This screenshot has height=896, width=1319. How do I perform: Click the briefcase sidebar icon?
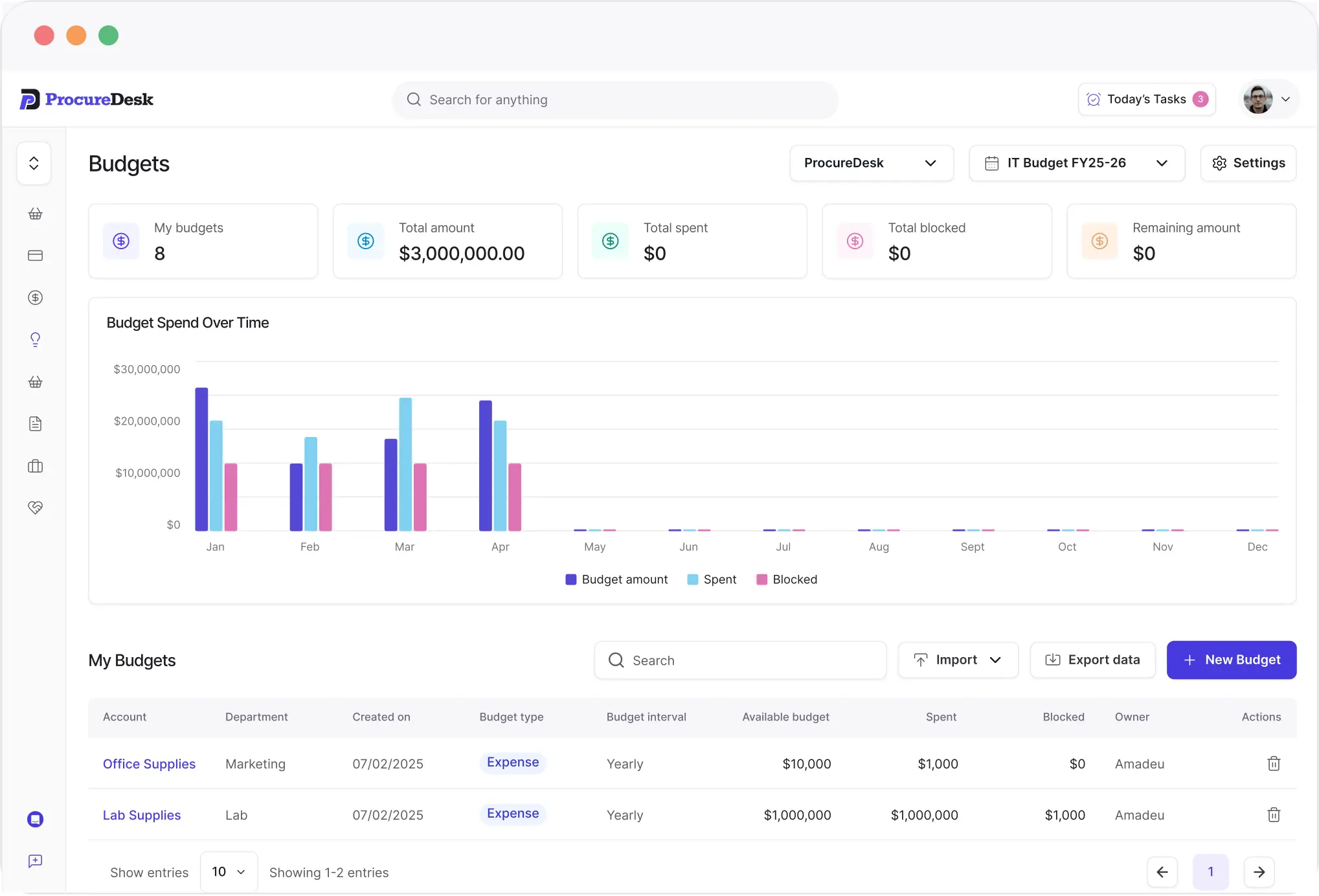(x=35, y=465)
